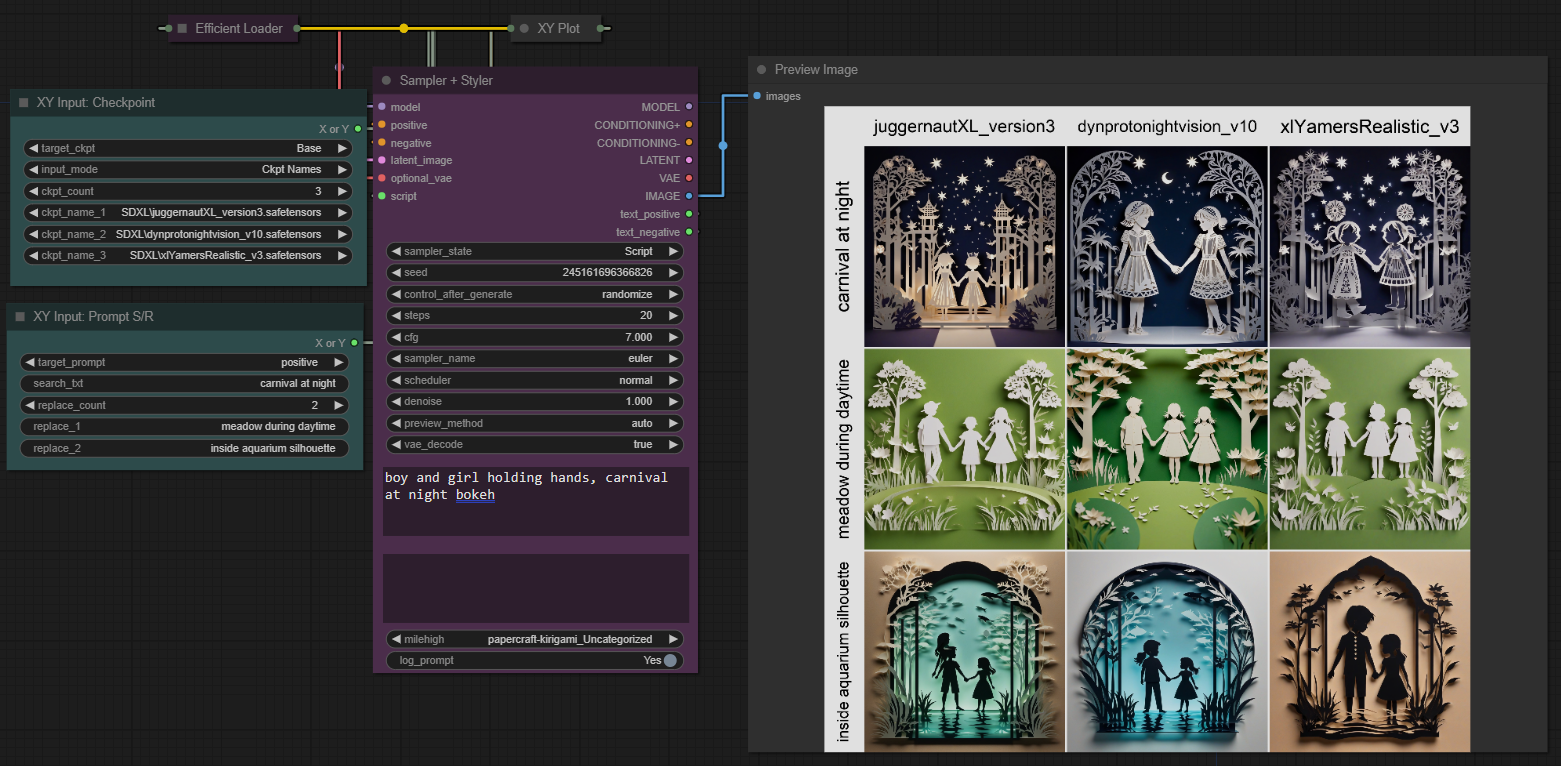1561x766 pixels.
Task: Toggle the vae_decode true setting
Action: pyautogui.click(x=535, y=445)
